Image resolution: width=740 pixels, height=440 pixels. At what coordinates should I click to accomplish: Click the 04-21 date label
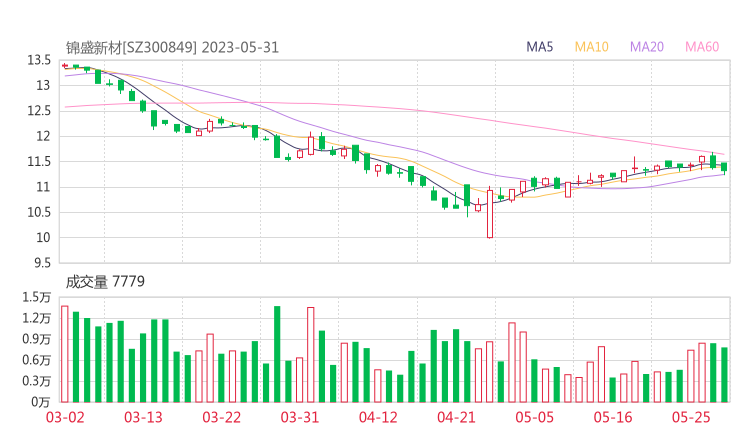point(456,417)
